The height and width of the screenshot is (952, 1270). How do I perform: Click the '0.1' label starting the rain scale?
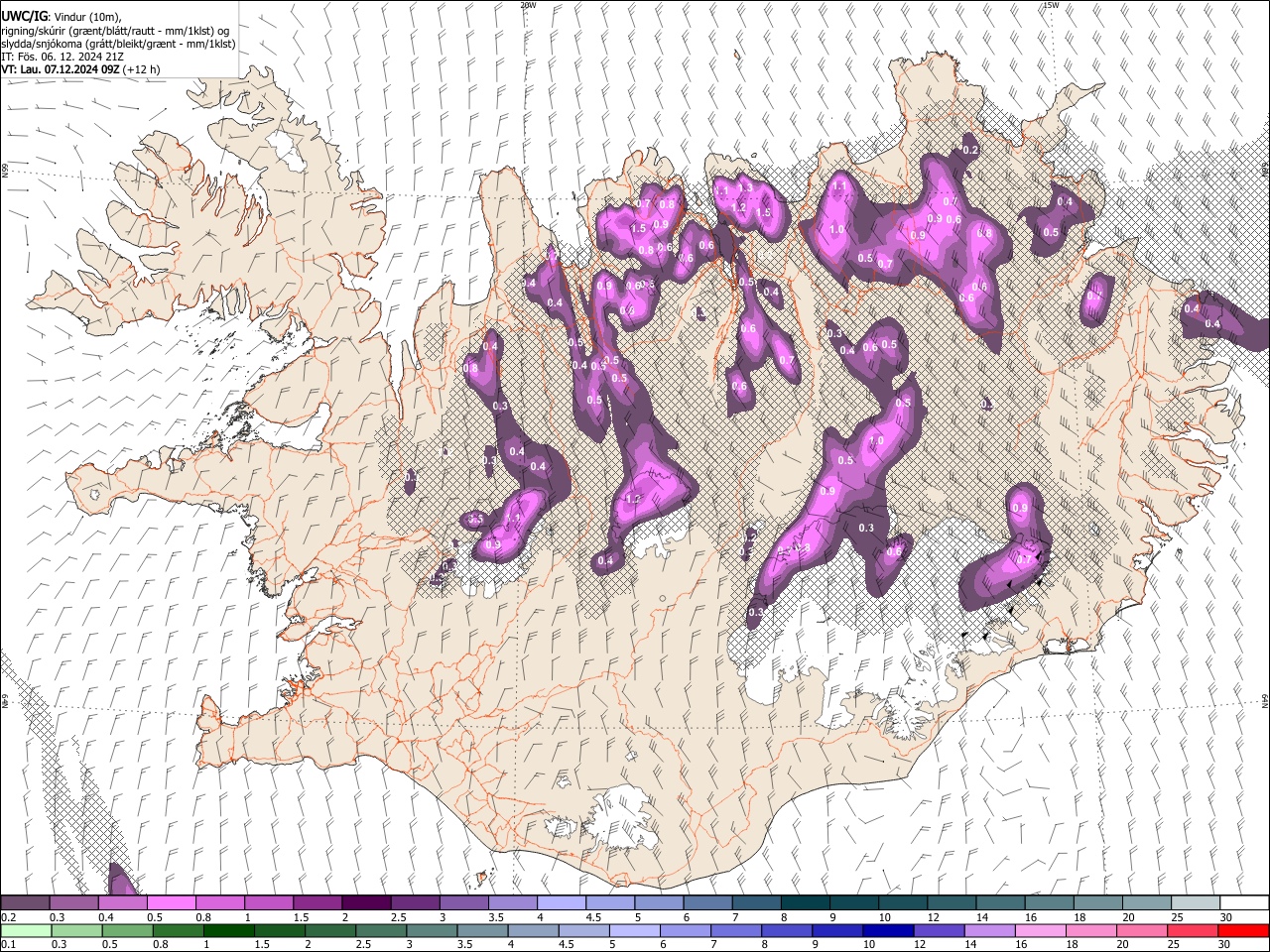click(x=8, y=945)
